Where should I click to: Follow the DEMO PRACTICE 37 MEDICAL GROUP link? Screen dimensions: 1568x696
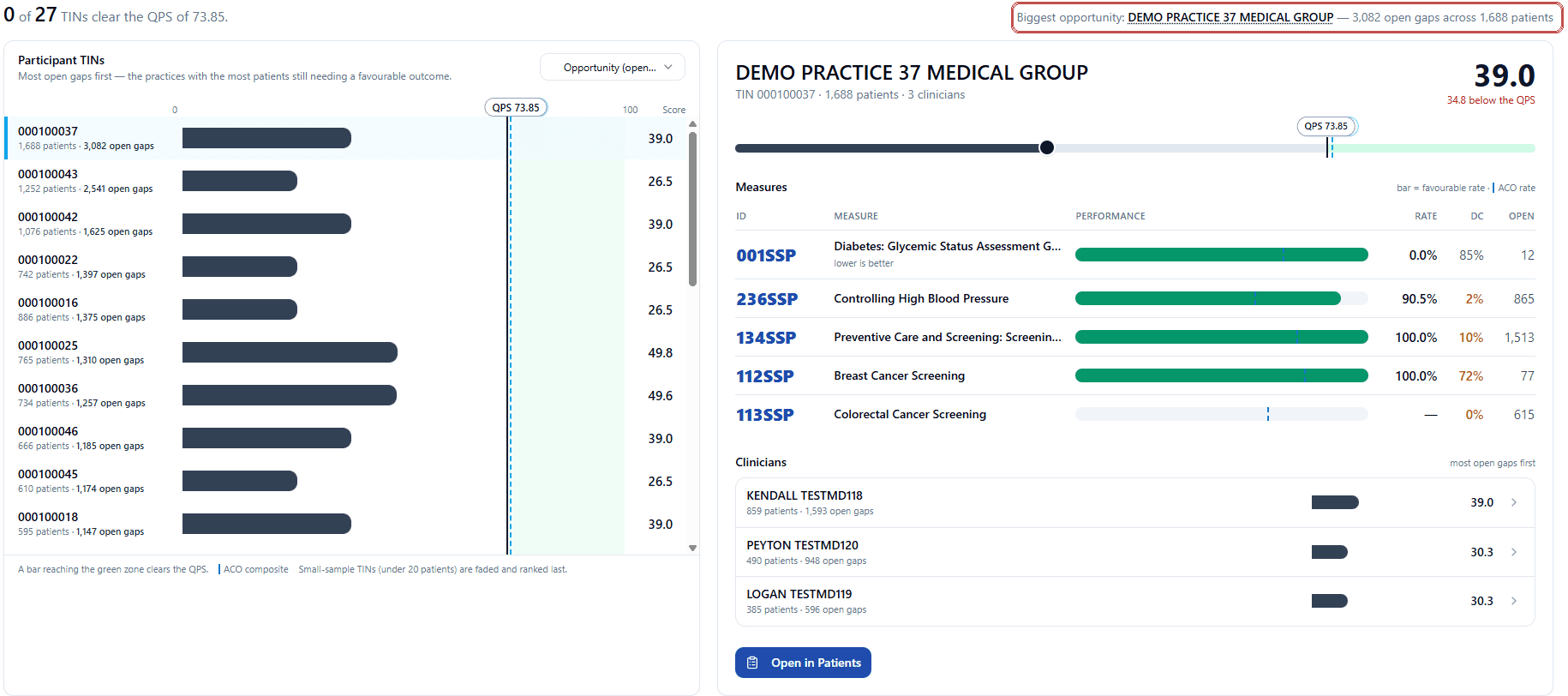[x=1230, y=17]
